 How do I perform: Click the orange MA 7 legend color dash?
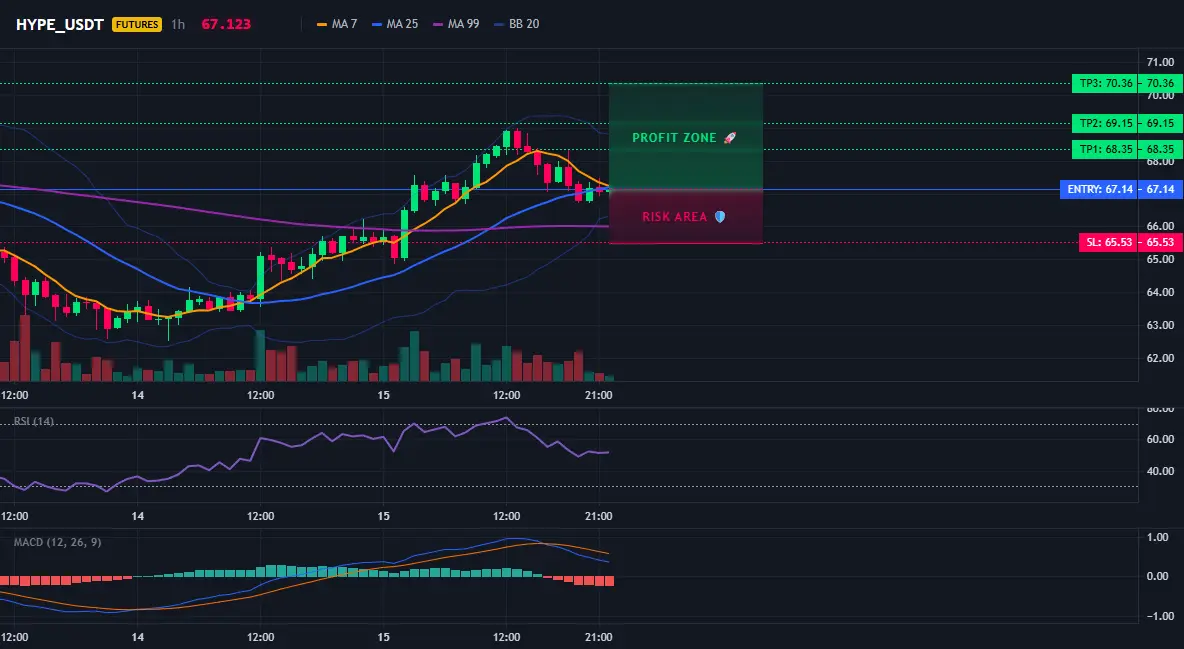pos(322,24)
